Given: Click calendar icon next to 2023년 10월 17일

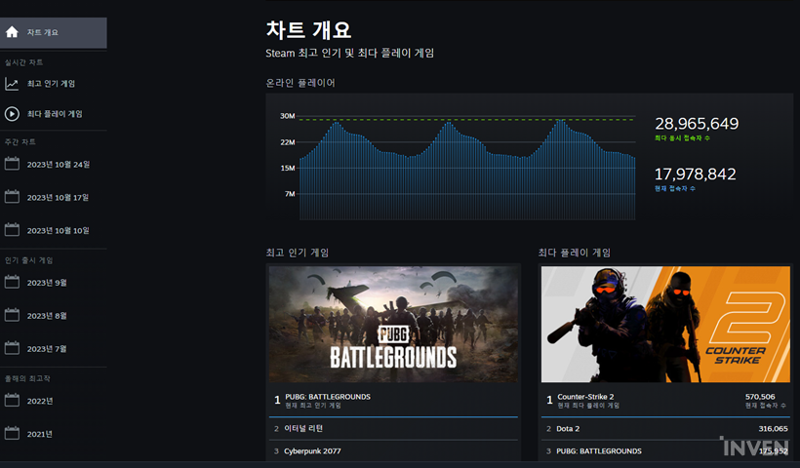Looking at the screenshot, I should click(12, 197).
